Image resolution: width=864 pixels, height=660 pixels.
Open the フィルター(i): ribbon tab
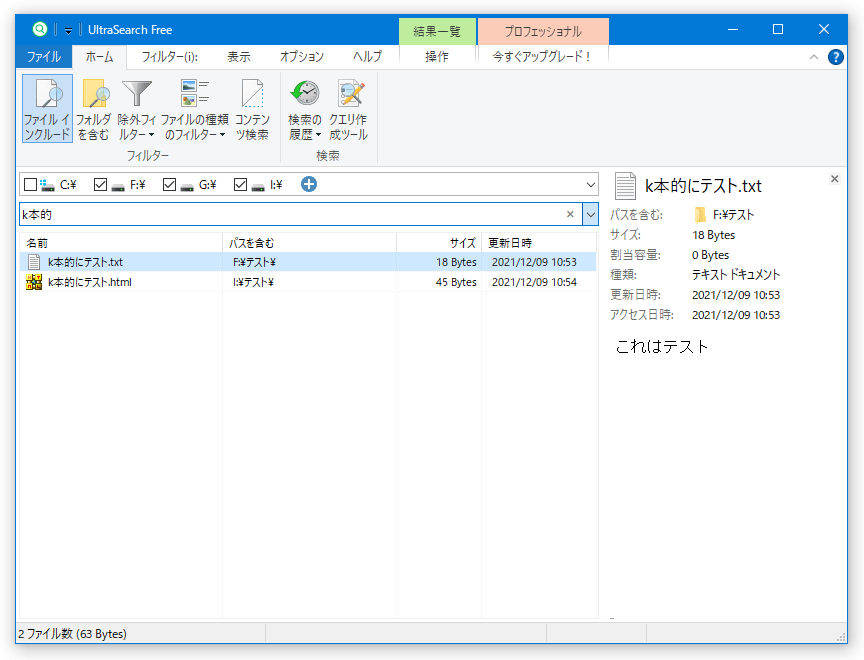point(170,57)
